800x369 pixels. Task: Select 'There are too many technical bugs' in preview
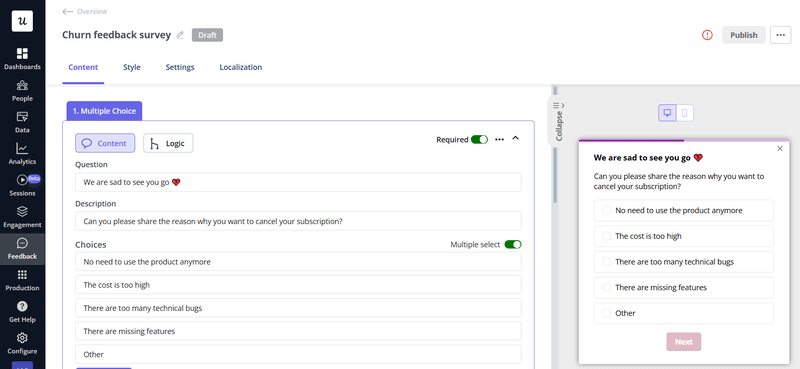click(x=684, y=262)
